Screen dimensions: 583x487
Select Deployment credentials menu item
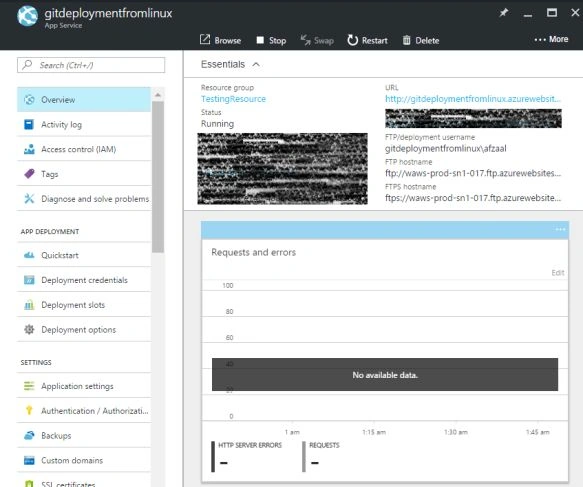(84, 280)
